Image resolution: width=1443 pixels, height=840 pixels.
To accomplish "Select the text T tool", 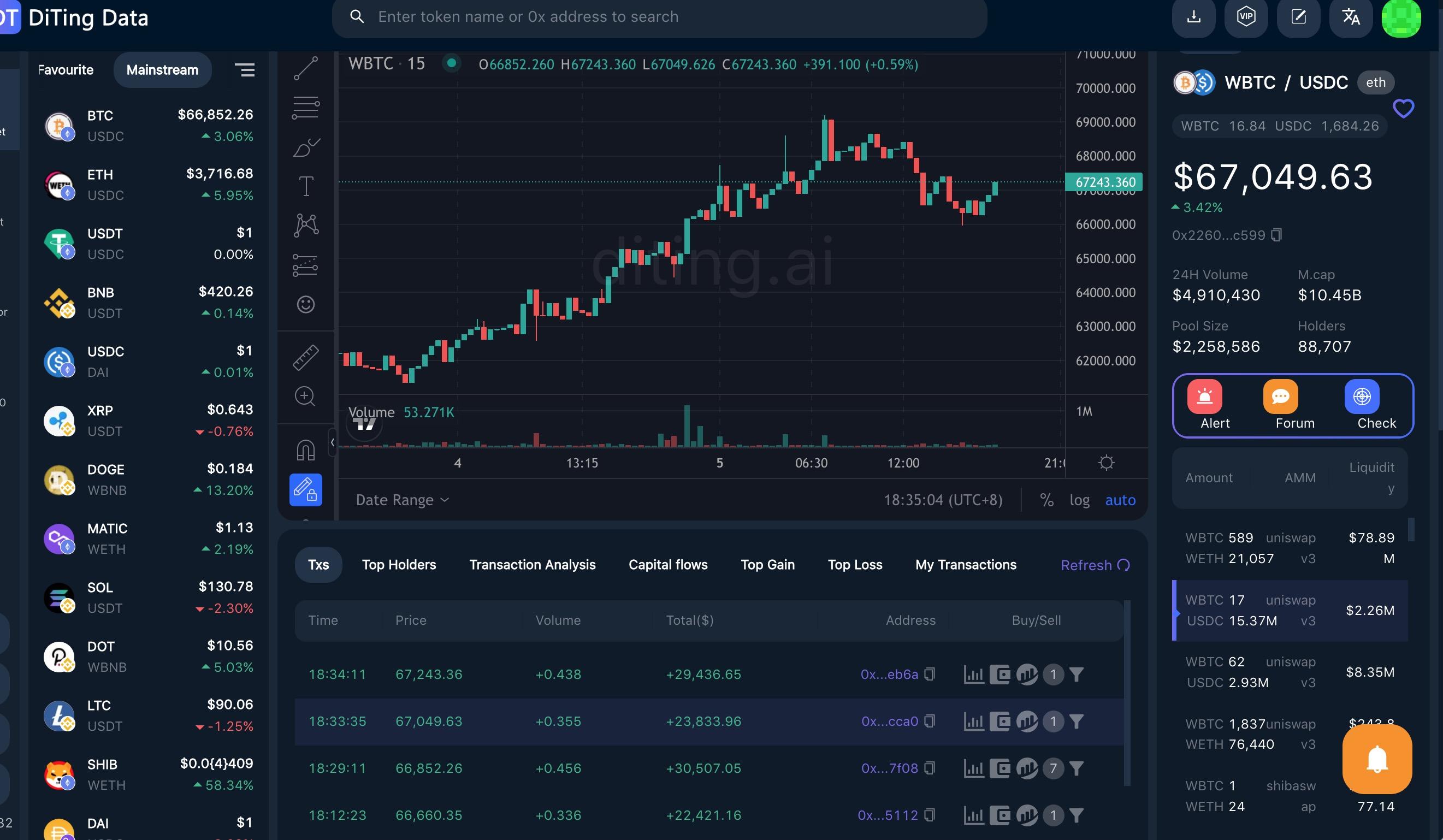I will point(306,186).
